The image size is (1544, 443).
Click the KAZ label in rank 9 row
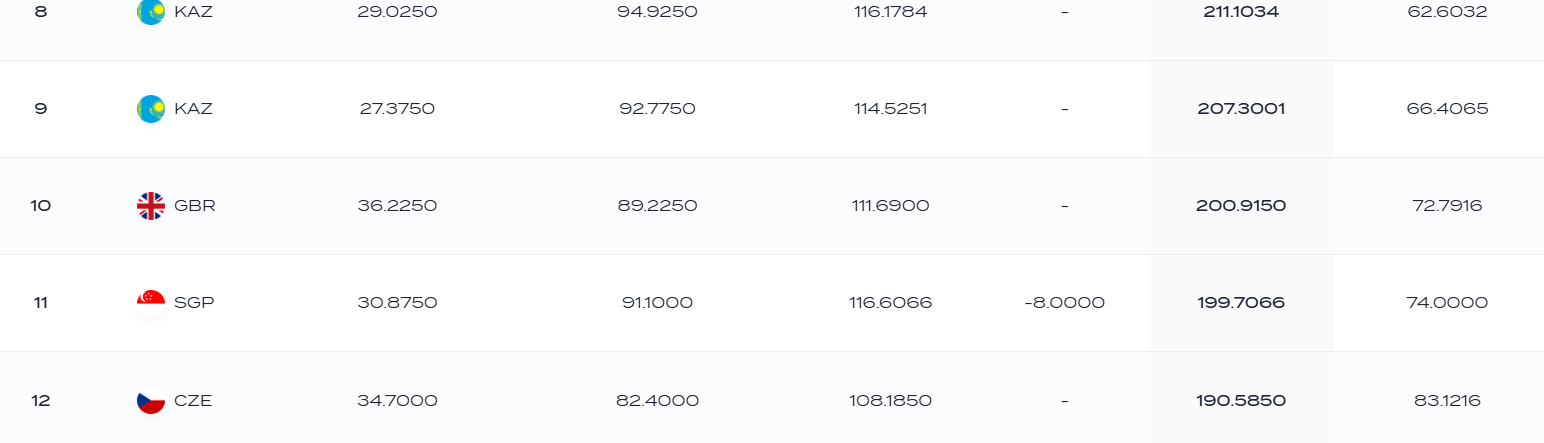click(x=193, y=108)
